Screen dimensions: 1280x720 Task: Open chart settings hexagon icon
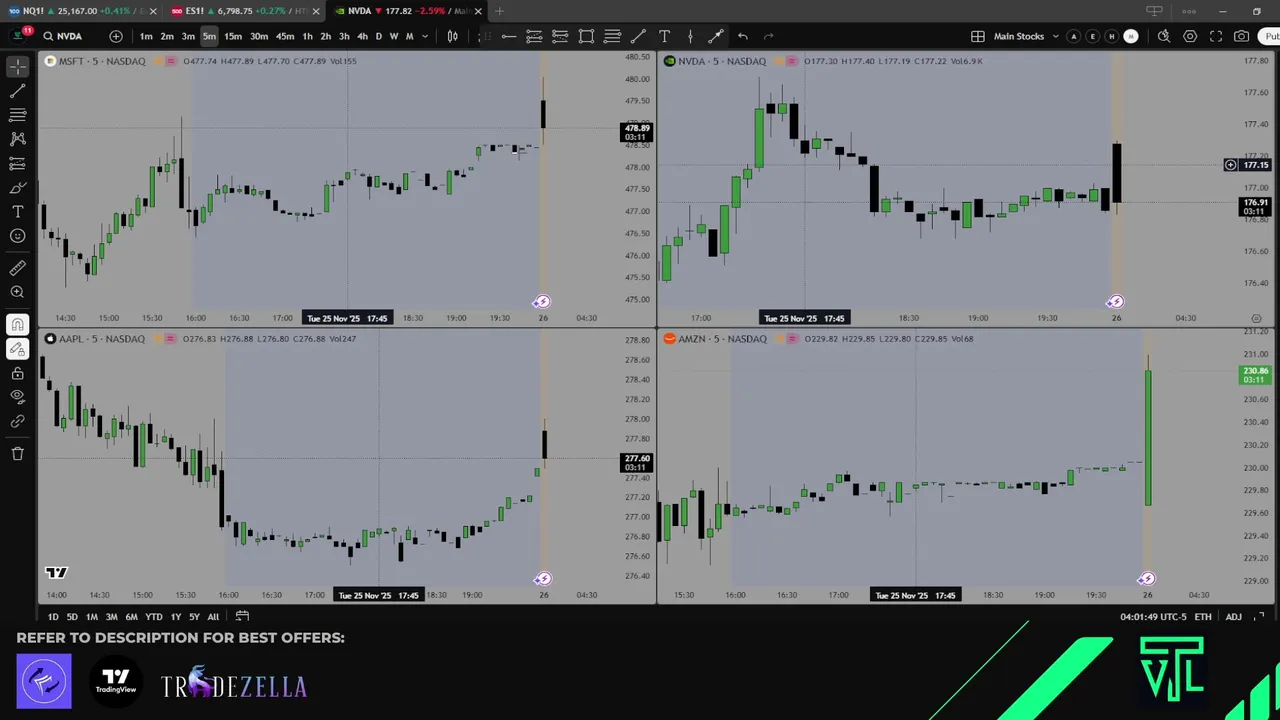1190,36
